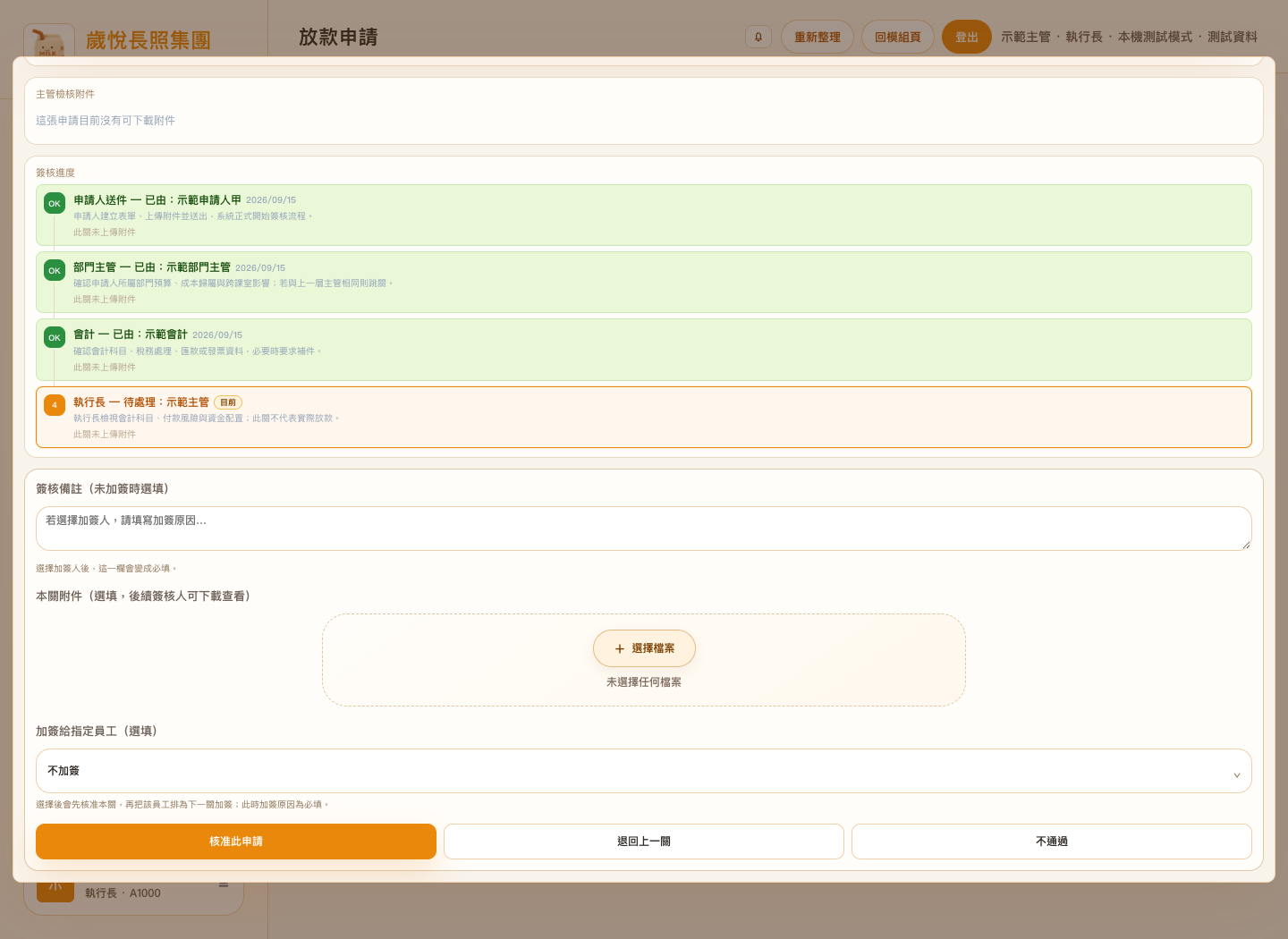This screenshot has width=1288, height=939.
Task: Click '這張申請目前沒有可下載附件' text
Action: click(x=106, y=121)
